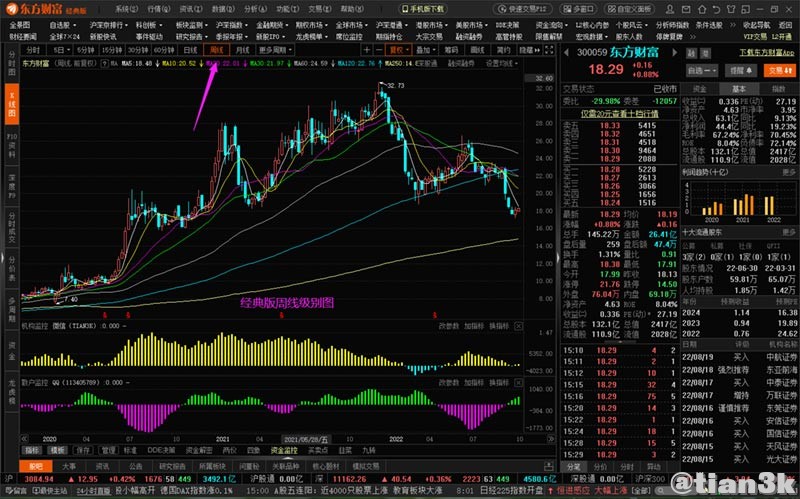Expand 沪深京排行 dropdown
Image resolution: width=800 pixels, height=499 pixels.
tap(109, 25)
